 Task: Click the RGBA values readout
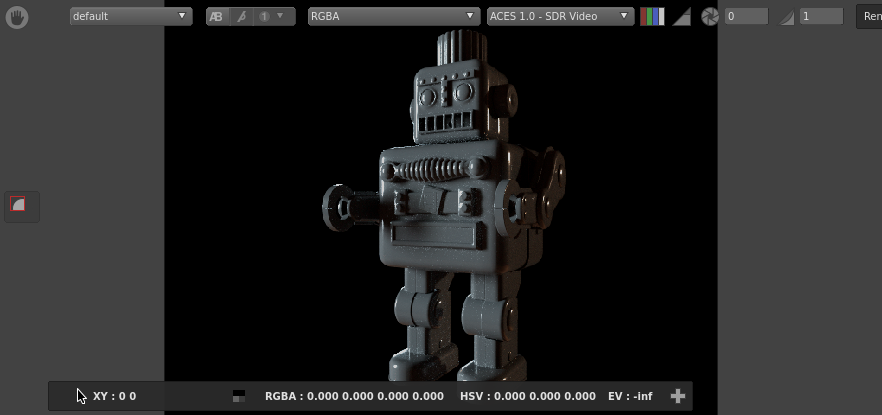tap(354, 396)
